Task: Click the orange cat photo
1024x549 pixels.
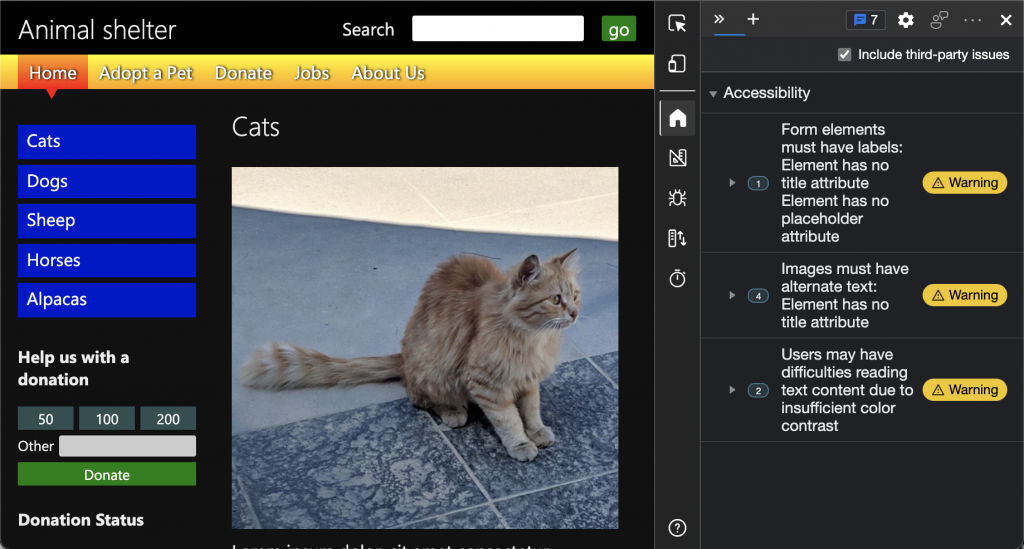Action: (x=425, y=348)
